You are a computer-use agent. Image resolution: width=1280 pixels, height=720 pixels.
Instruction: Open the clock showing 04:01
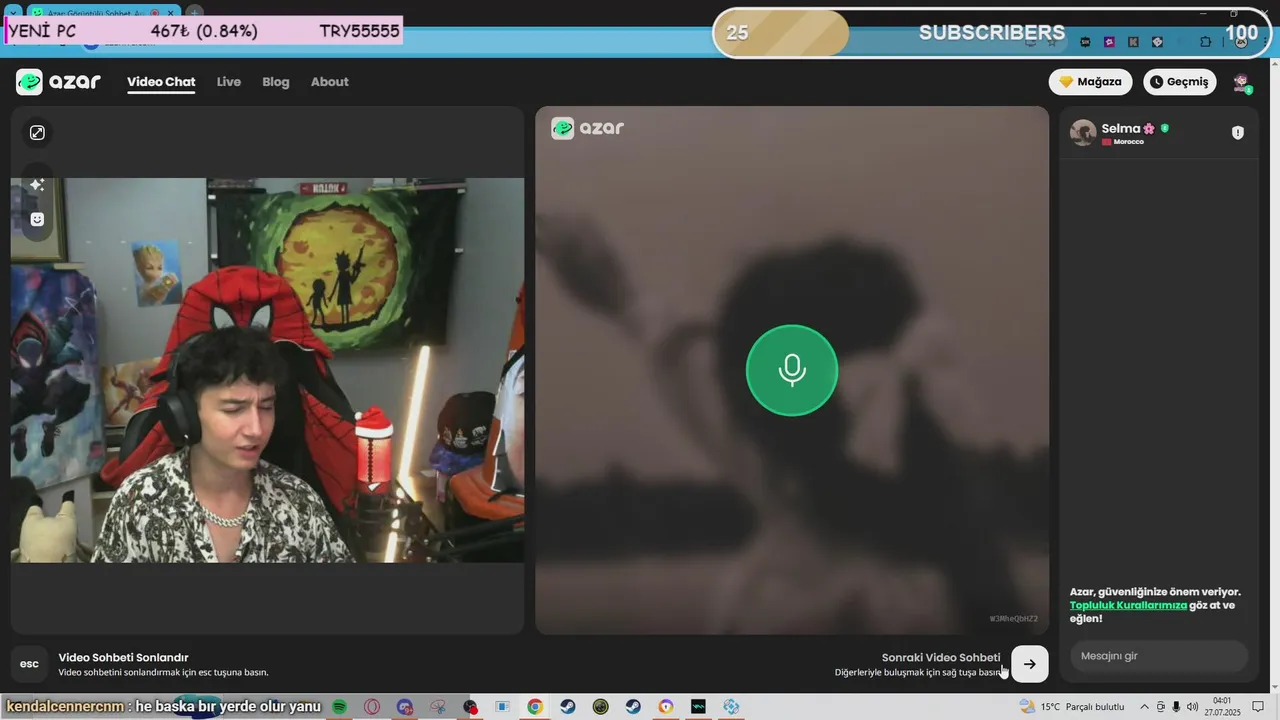[1222, 707]
